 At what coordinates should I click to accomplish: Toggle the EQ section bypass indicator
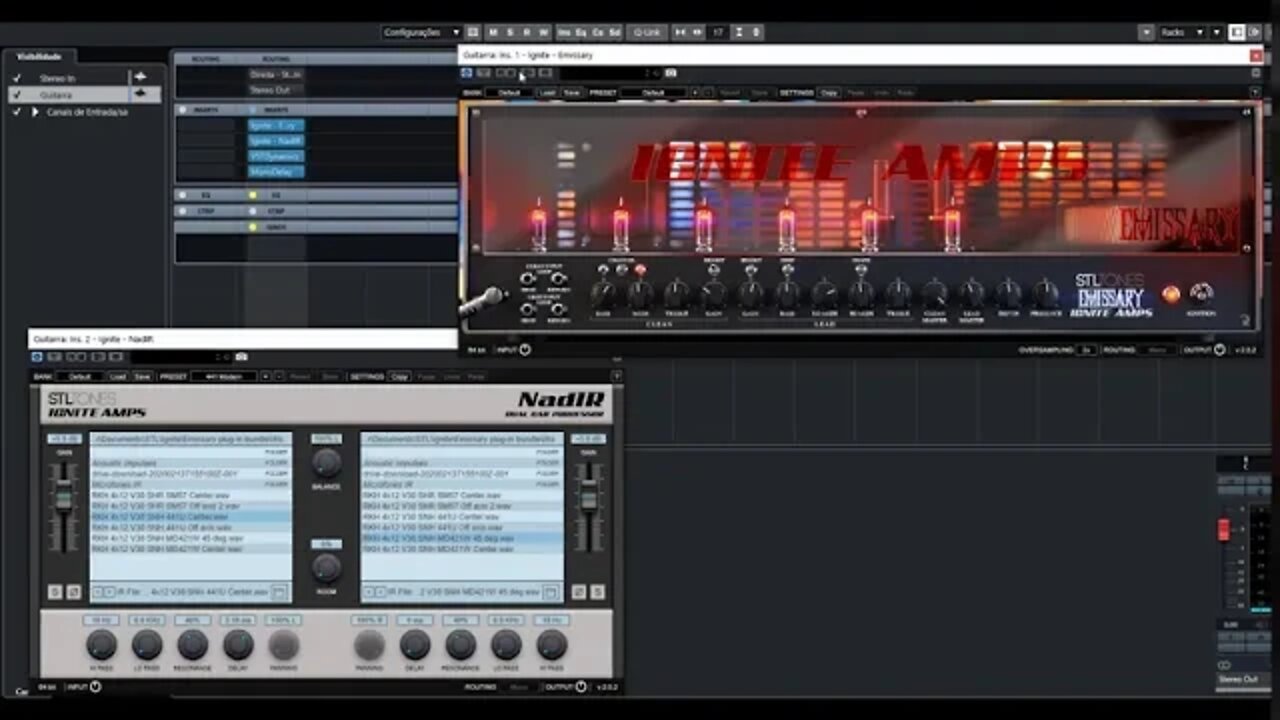point(253,196)
